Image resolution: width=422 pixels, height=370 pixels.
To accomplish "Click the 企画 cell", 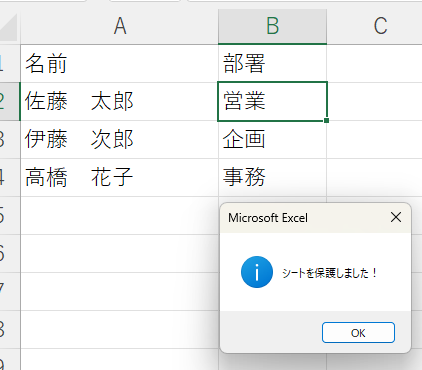I will click(x=272, y=139).
